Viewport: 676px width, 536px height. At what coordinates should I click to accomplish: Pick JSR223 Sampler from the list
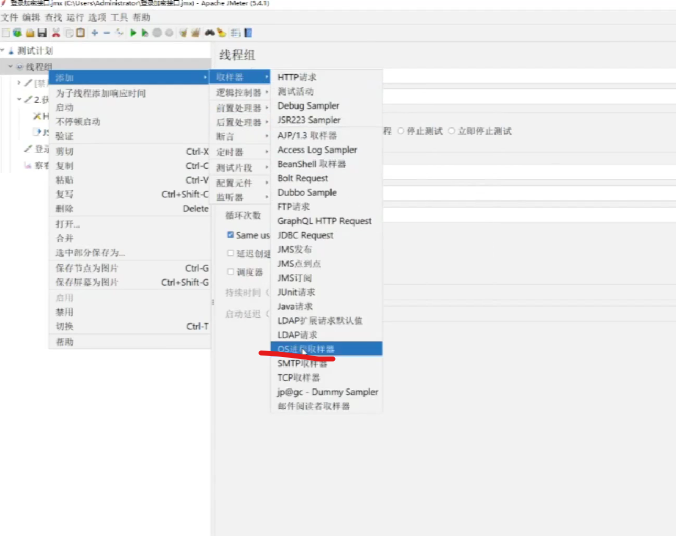point(326,120)
